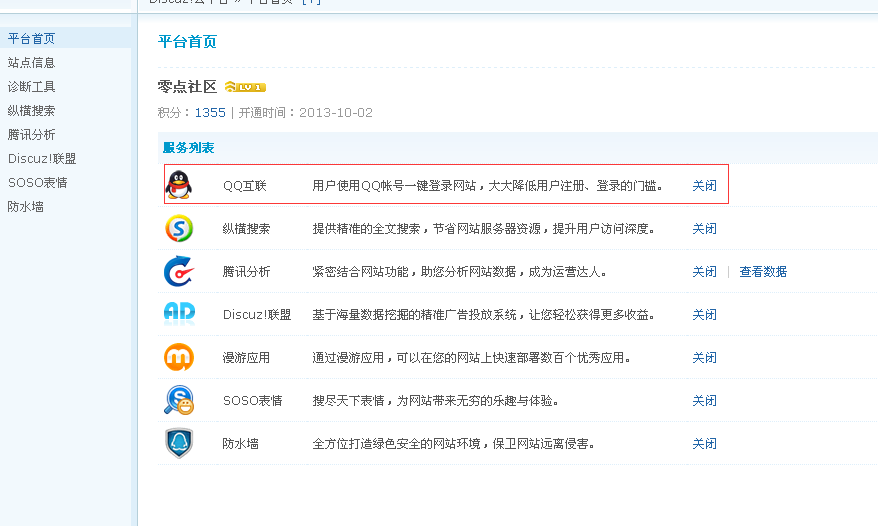Screen dimensions: 878x526
Task: Click the QQ互联 description about 一键登录网站
Action: (x=488, y=185)
